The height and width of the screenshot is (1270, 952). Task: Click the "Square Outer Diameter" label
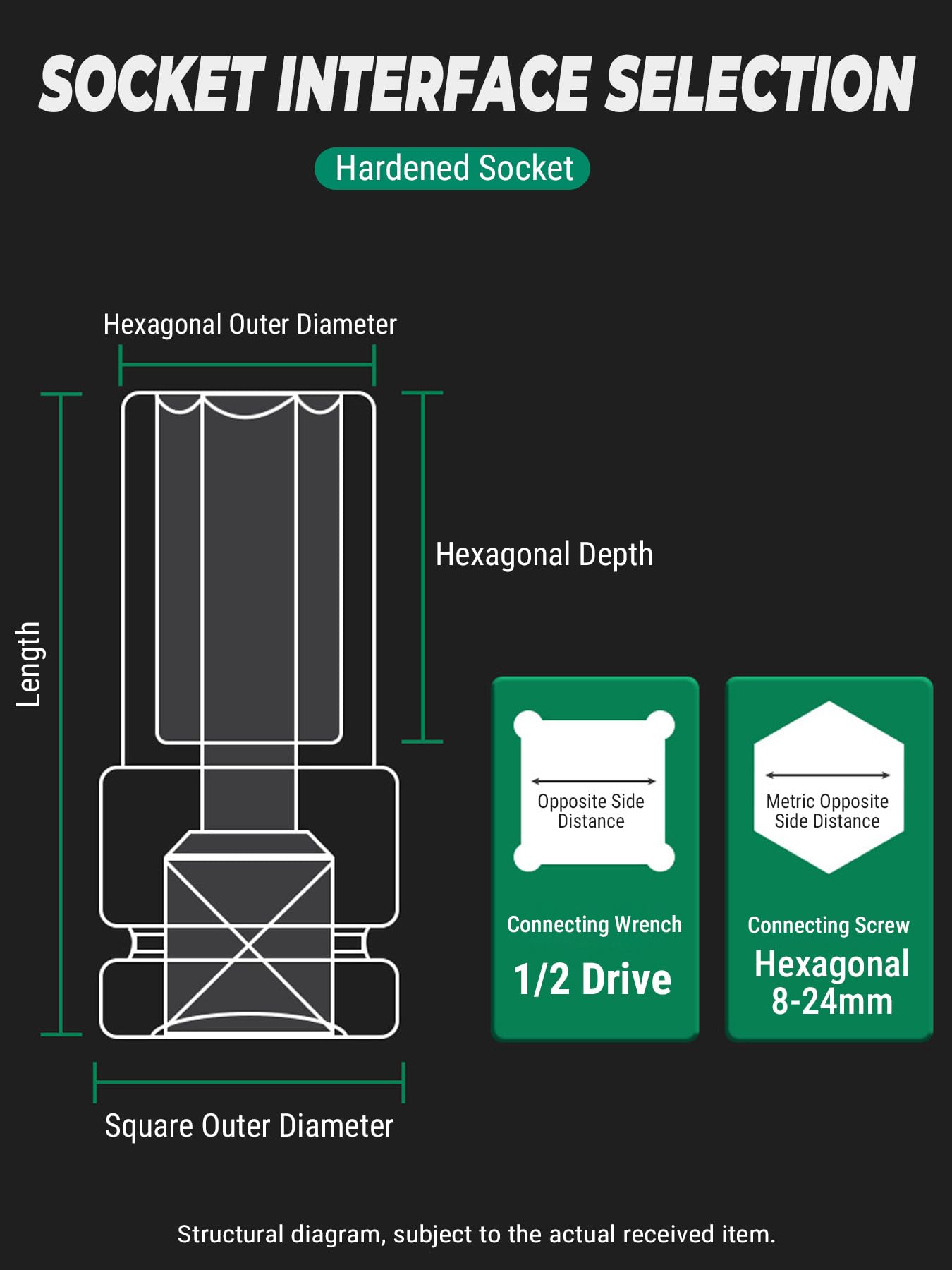249,1126
